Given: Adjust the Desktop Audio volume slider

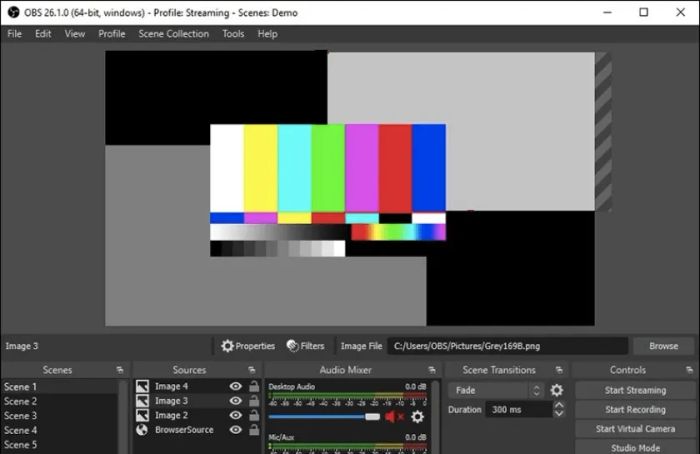Looking at the screenshot, I should (324, 417).
